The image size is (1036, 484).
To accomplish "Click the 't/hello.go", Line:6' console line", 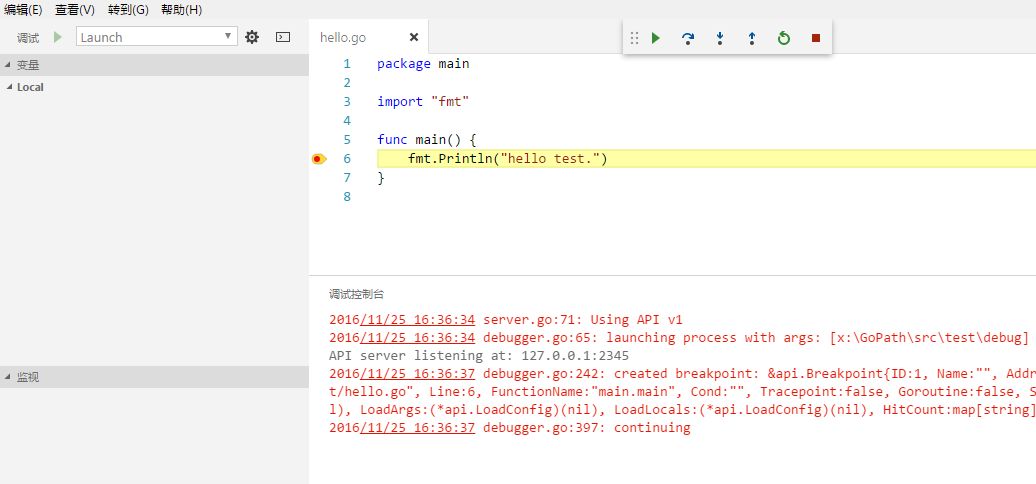I will [683, 392].
